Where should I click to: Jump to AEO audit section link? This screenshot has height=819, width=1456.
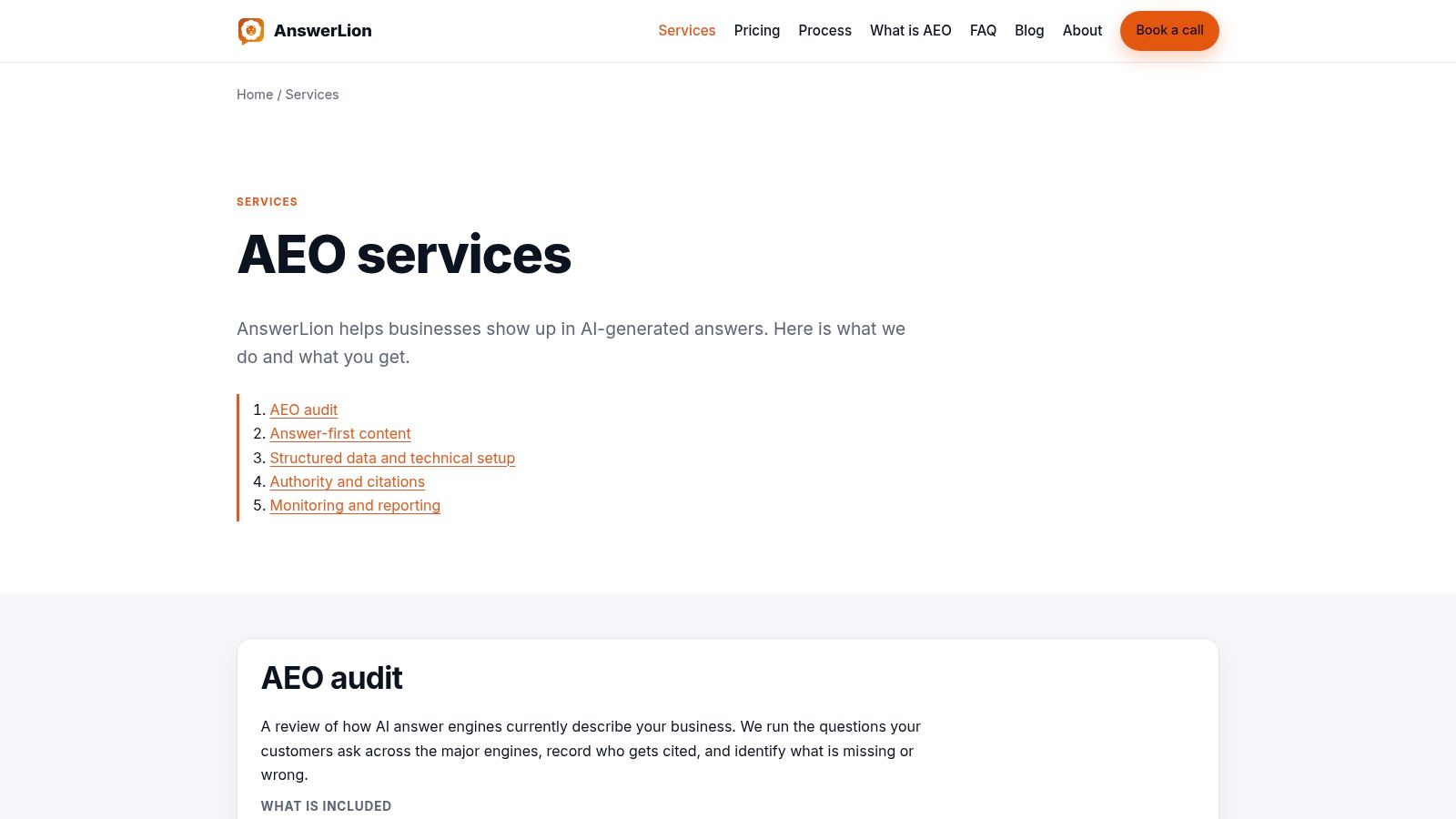[304, 410]
